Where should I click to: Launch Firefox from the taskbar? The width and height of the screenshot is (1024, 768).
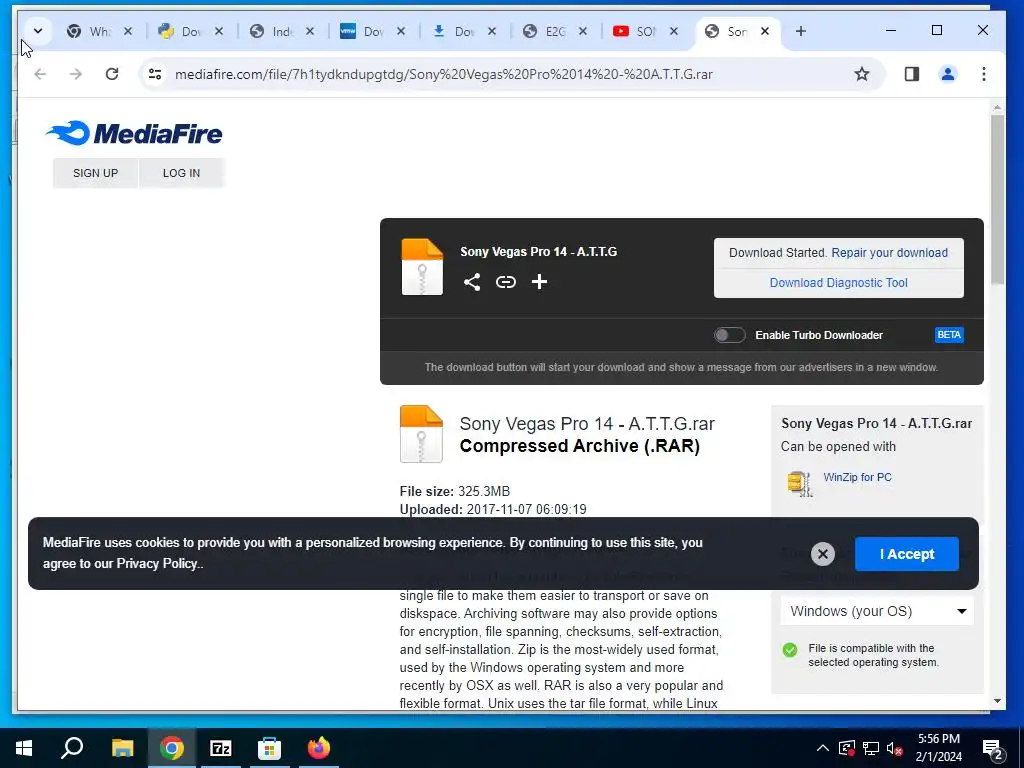[x=319, y=748]
